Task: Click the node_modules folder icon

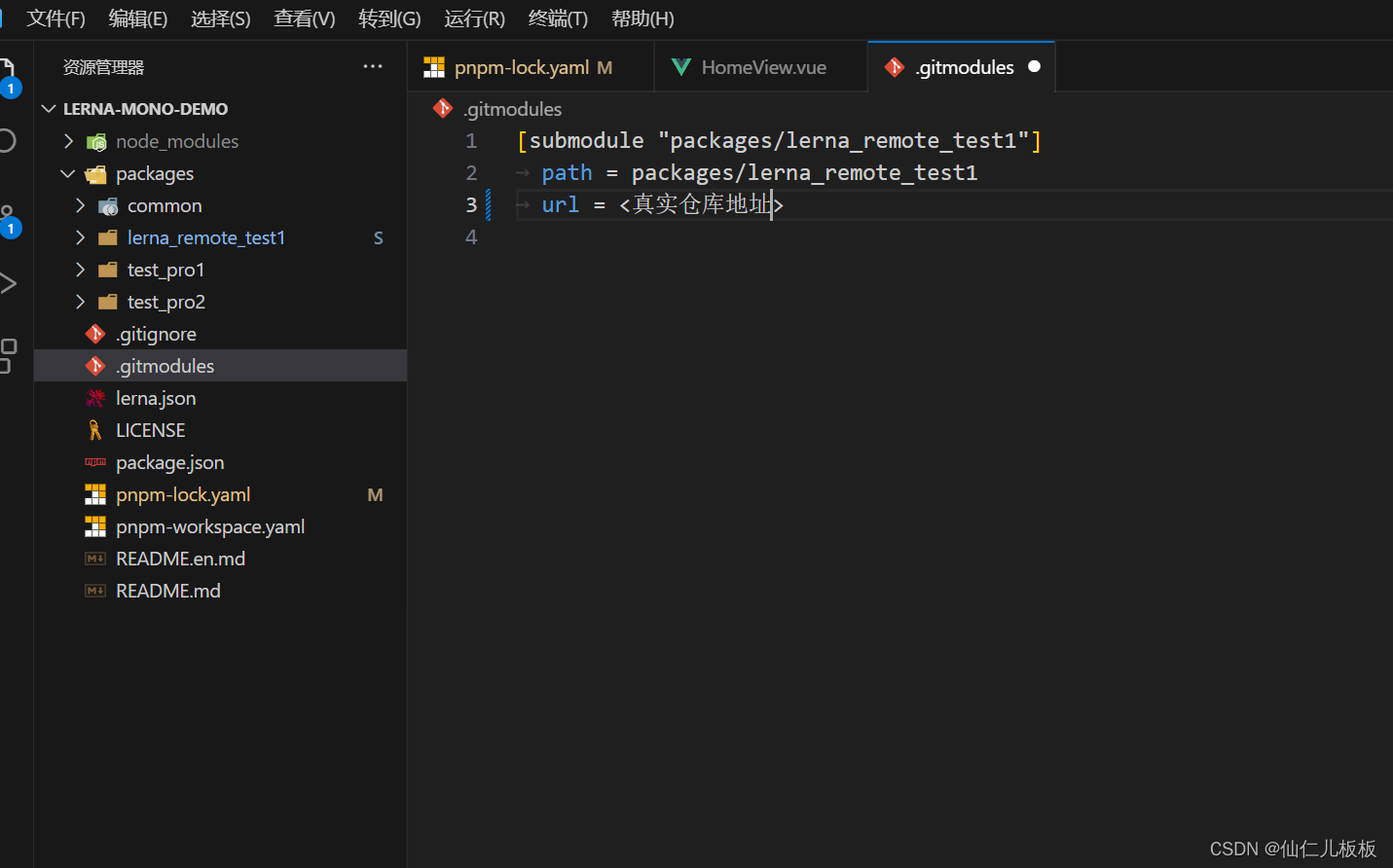Action: click(96, 142)
